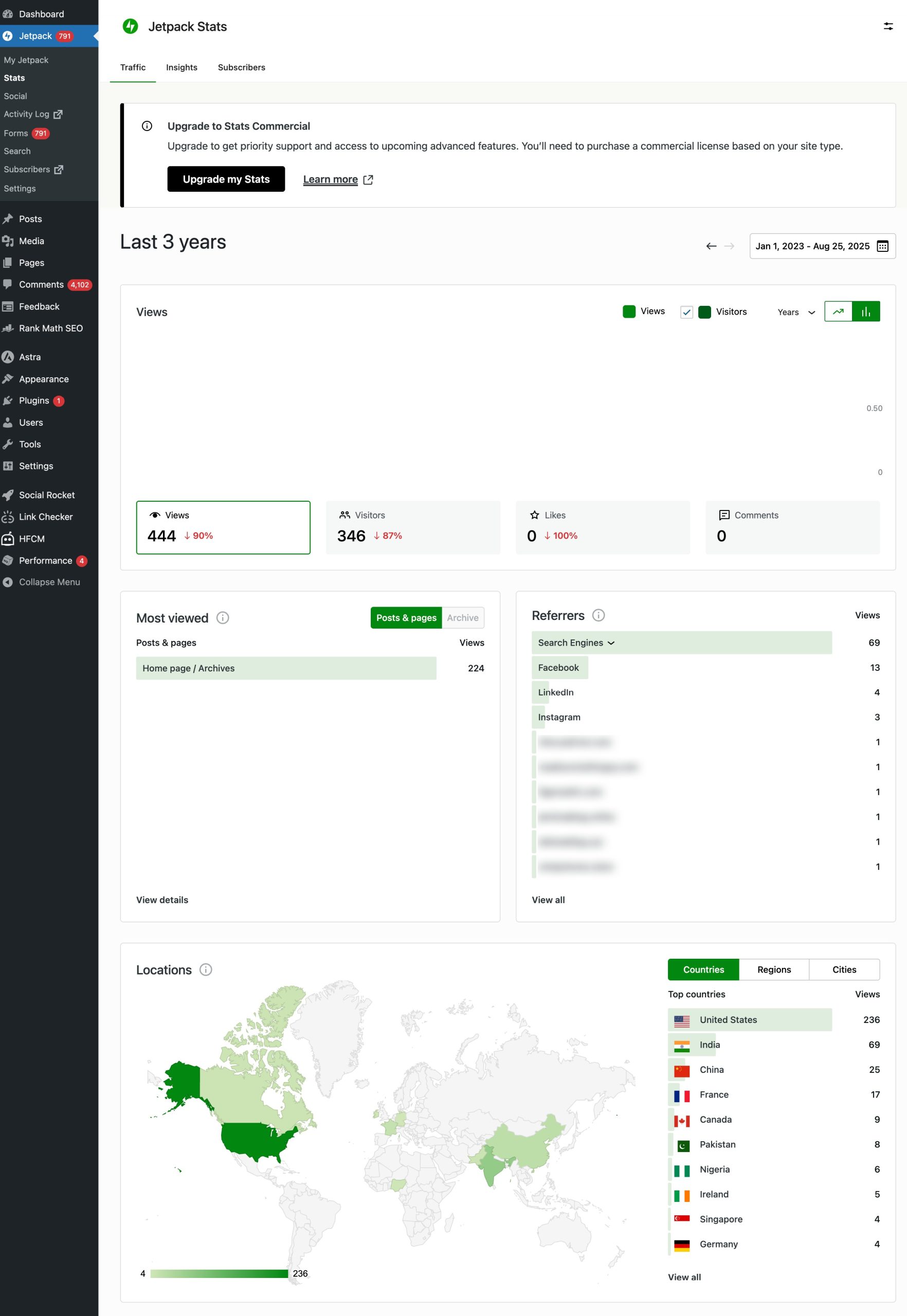907x1316 pixels.
Task: Click View all under Top countries
Action: coord(684,1277)
